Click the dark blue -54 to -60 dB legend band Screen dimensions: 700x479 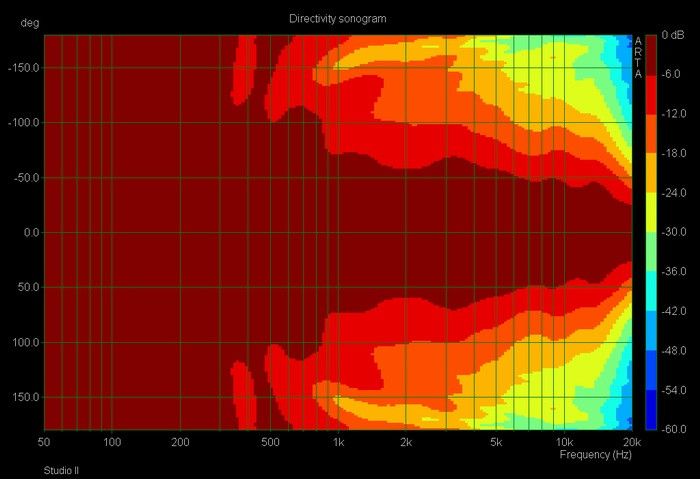[651, 410]
